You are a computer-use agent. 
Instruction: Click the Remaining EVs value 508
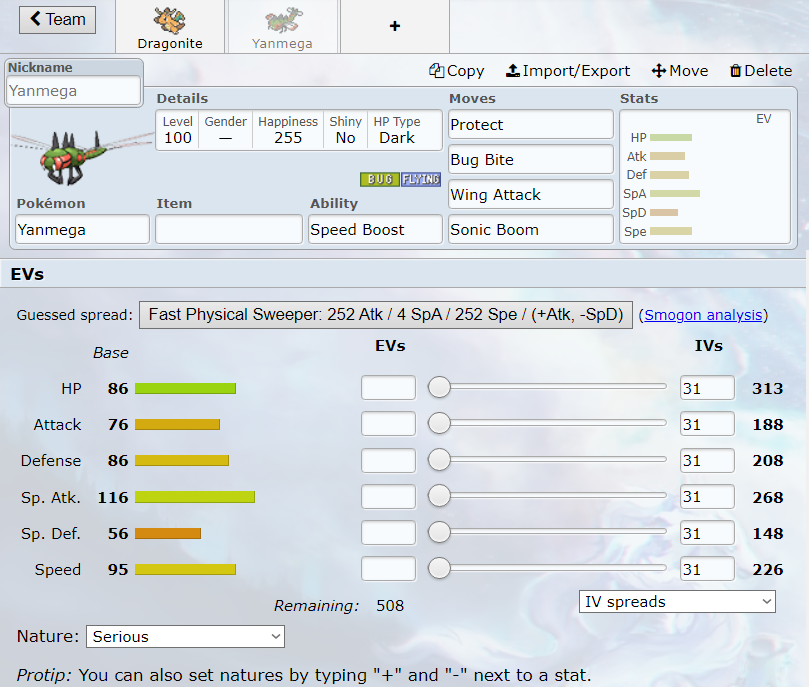(390, 606)
